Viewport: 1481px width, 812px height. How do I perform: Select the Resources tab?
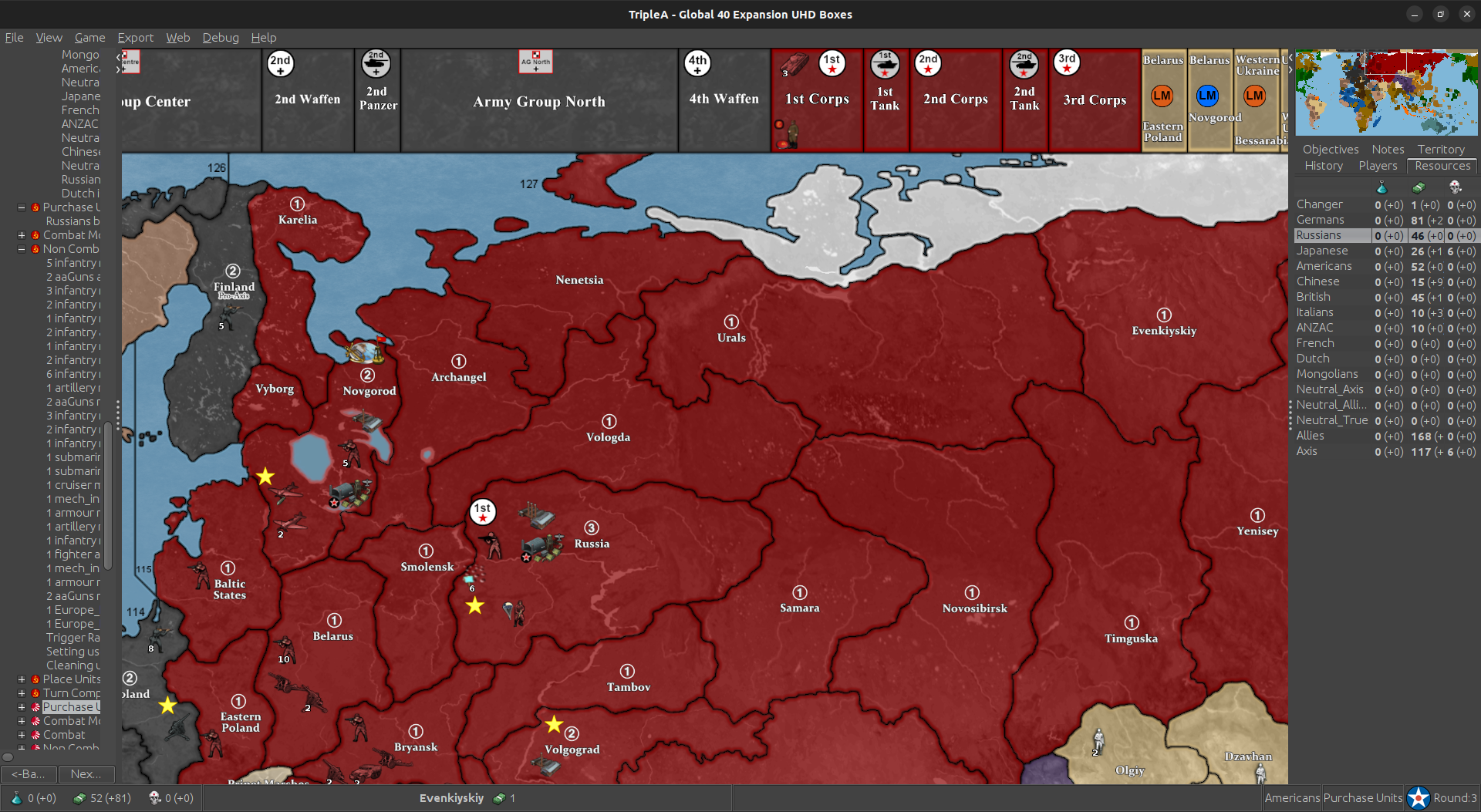[x=1442, y=166]
